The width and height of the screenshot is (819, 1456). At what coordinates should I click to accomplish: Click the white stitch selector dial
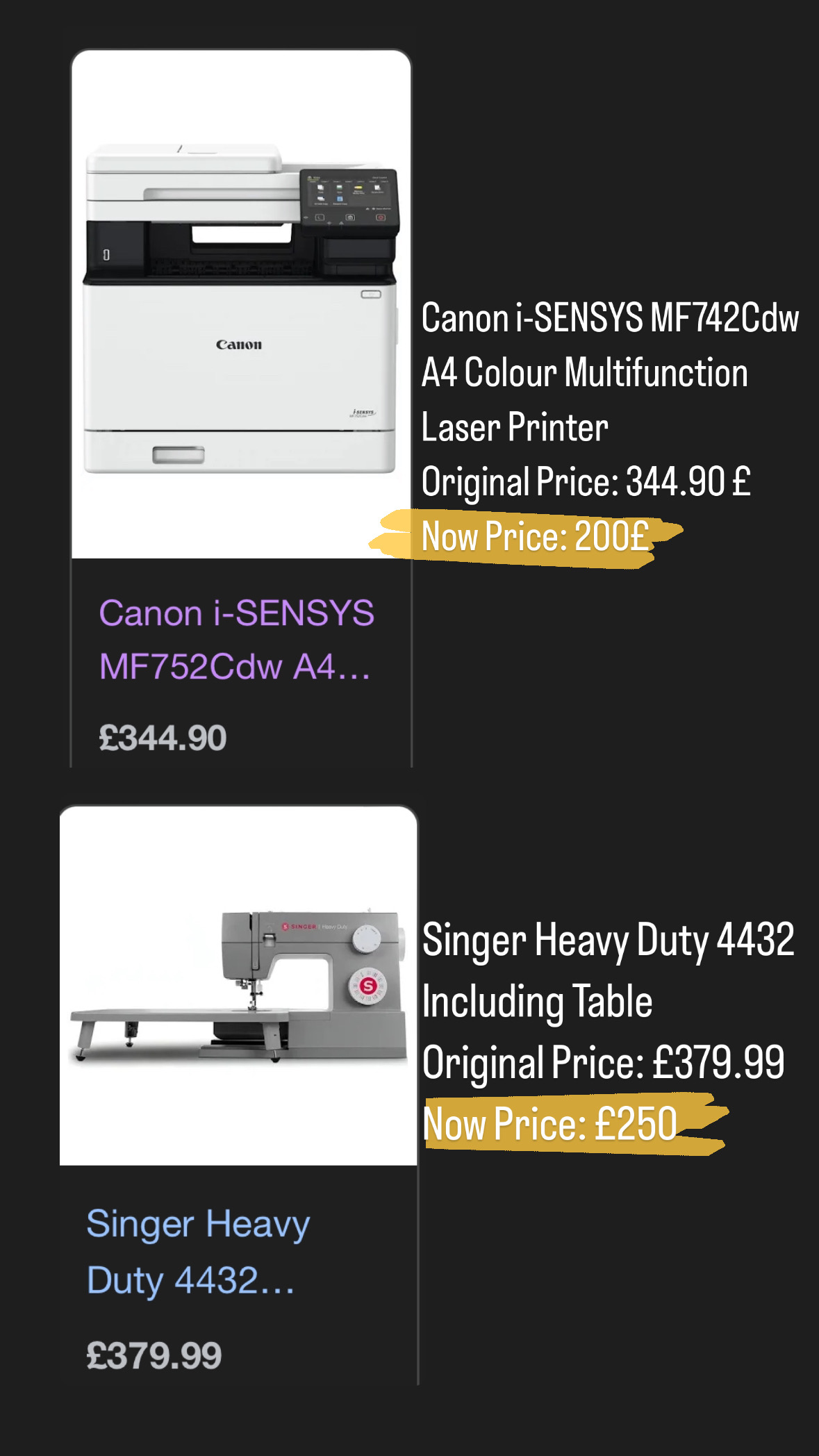tap(366, 939)
